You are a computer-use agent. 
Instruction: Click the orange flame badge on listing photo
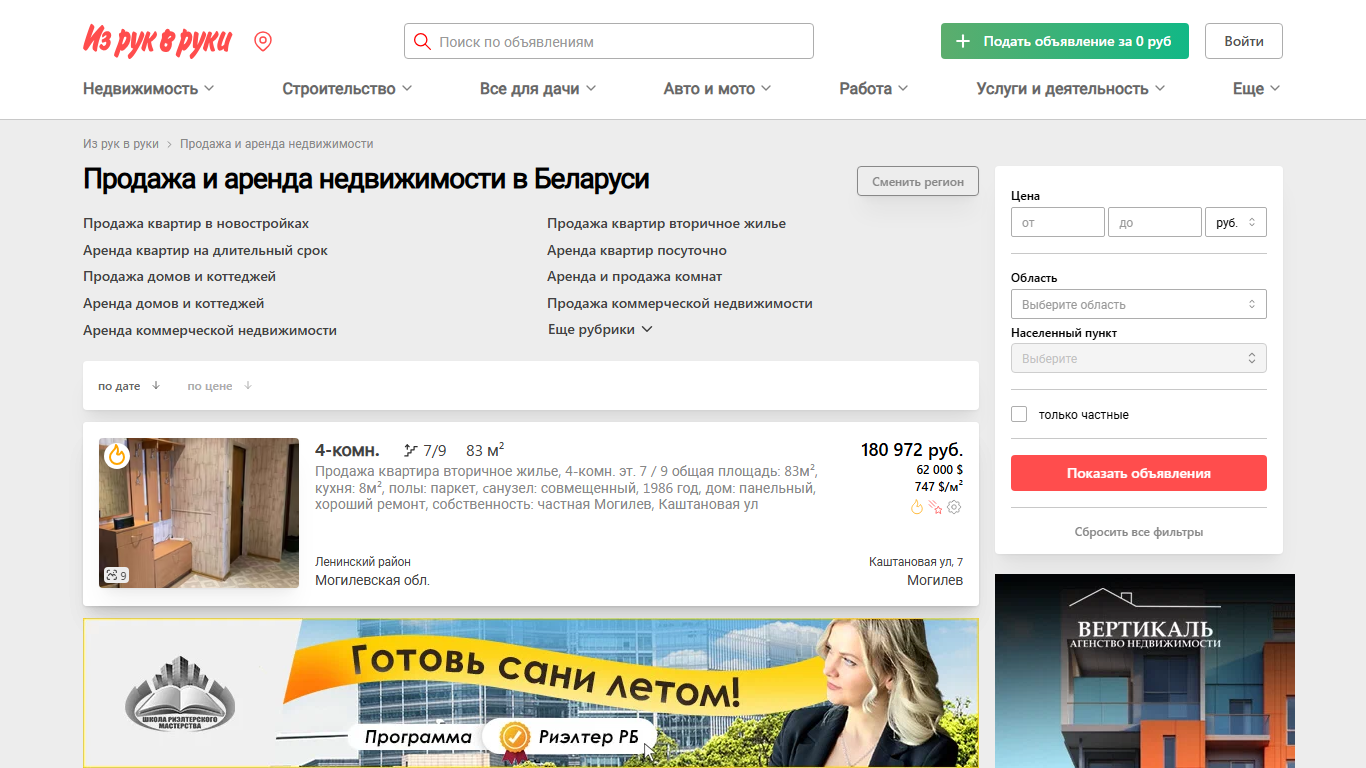coord(117,455)
